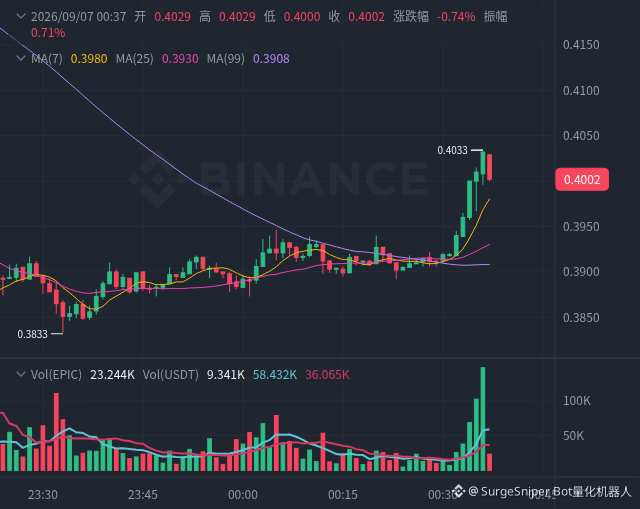Click the 0.4033 high price marker
This screenshot has height=509, width=640.
pyautogui.click(x=452, y=150)
